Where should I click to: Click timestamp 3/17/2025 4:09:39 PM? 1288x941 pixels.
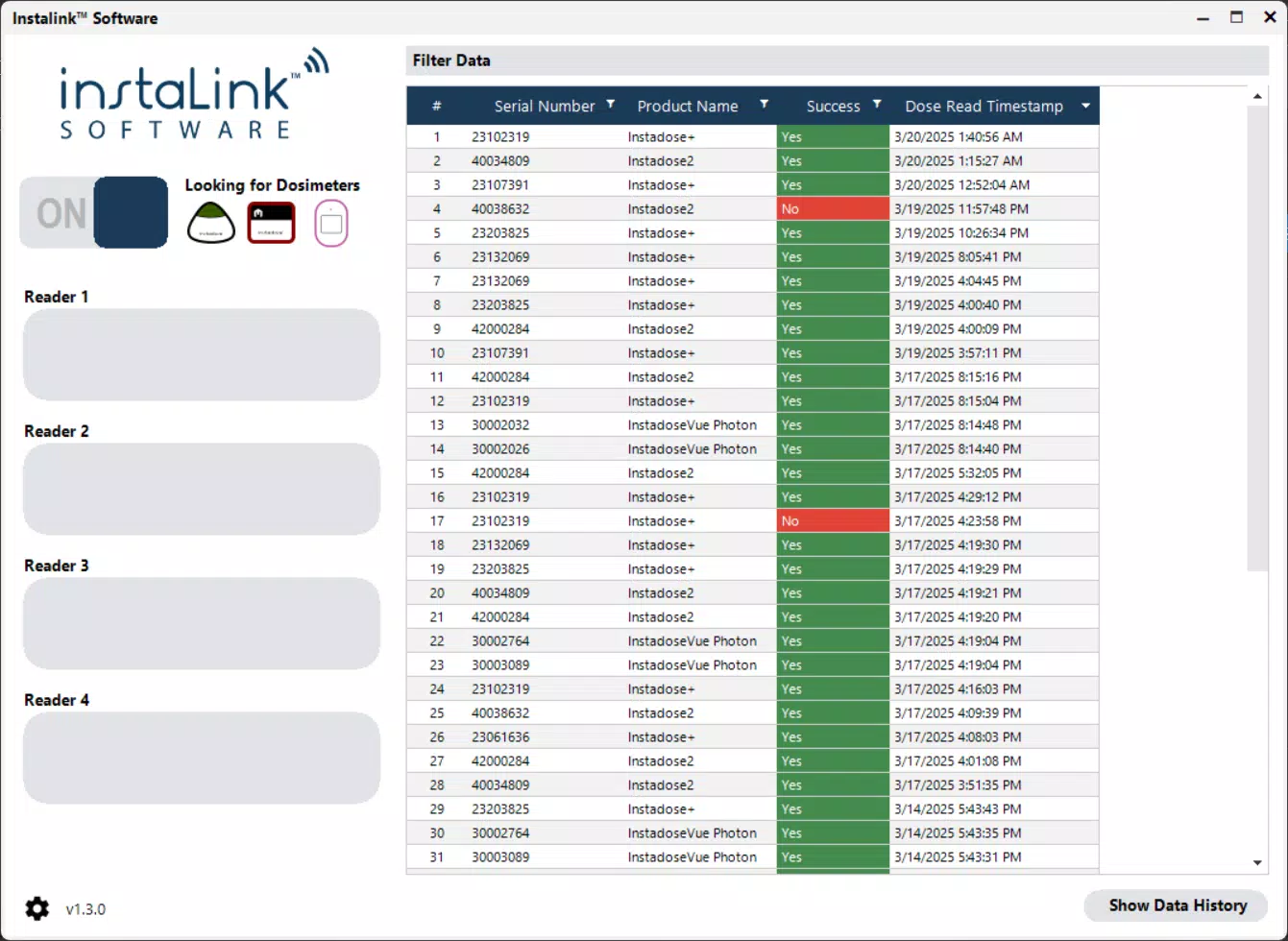958,712
